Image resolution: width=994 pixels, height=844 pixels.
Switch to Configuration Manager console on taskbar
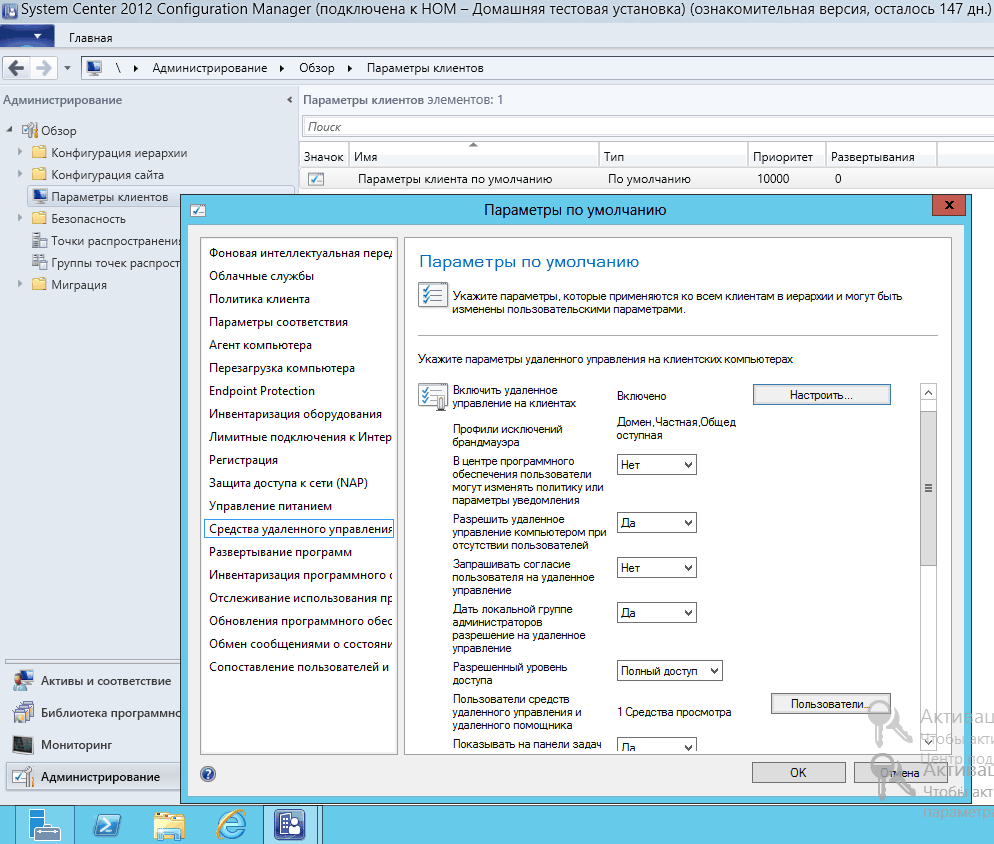[x=290, y=825]
